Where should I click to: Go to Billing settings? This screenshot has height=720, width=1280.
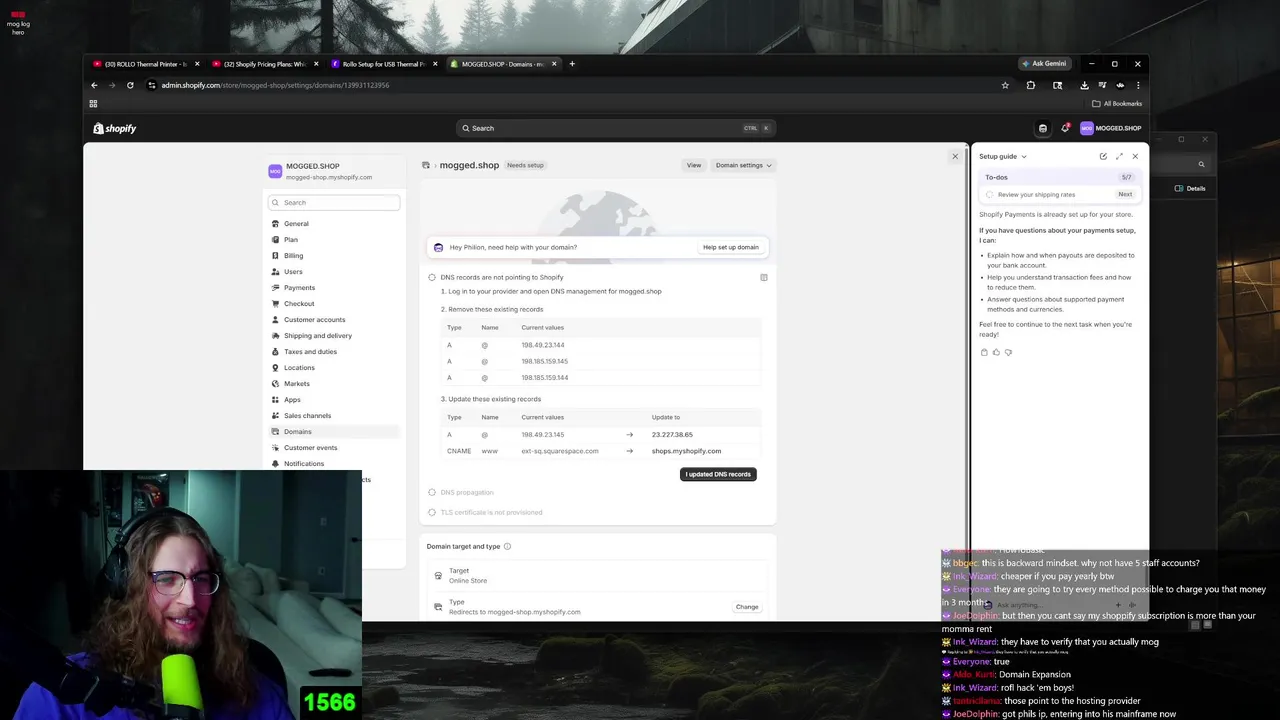pos(293,256)
